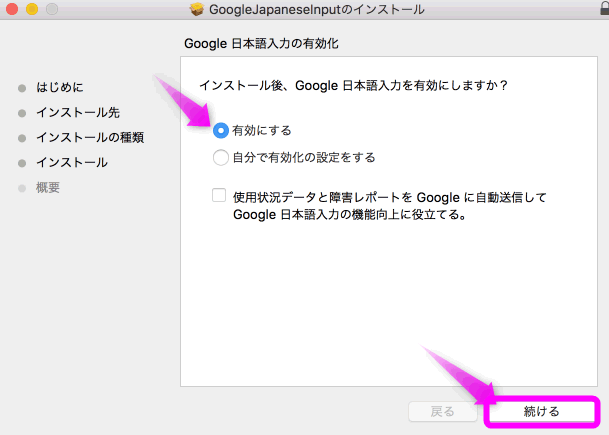Screen dimensions: 609x435
Task: Click the Google 日本語入力の有効化 heading
Action: point(264,44)
